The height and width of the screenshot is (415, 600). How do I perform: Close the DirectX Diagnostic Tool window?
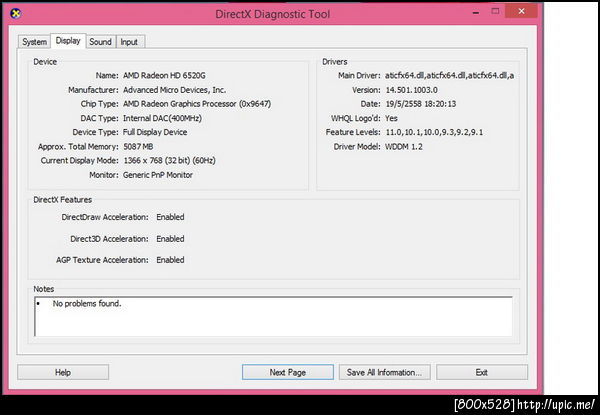pos(521,11)
